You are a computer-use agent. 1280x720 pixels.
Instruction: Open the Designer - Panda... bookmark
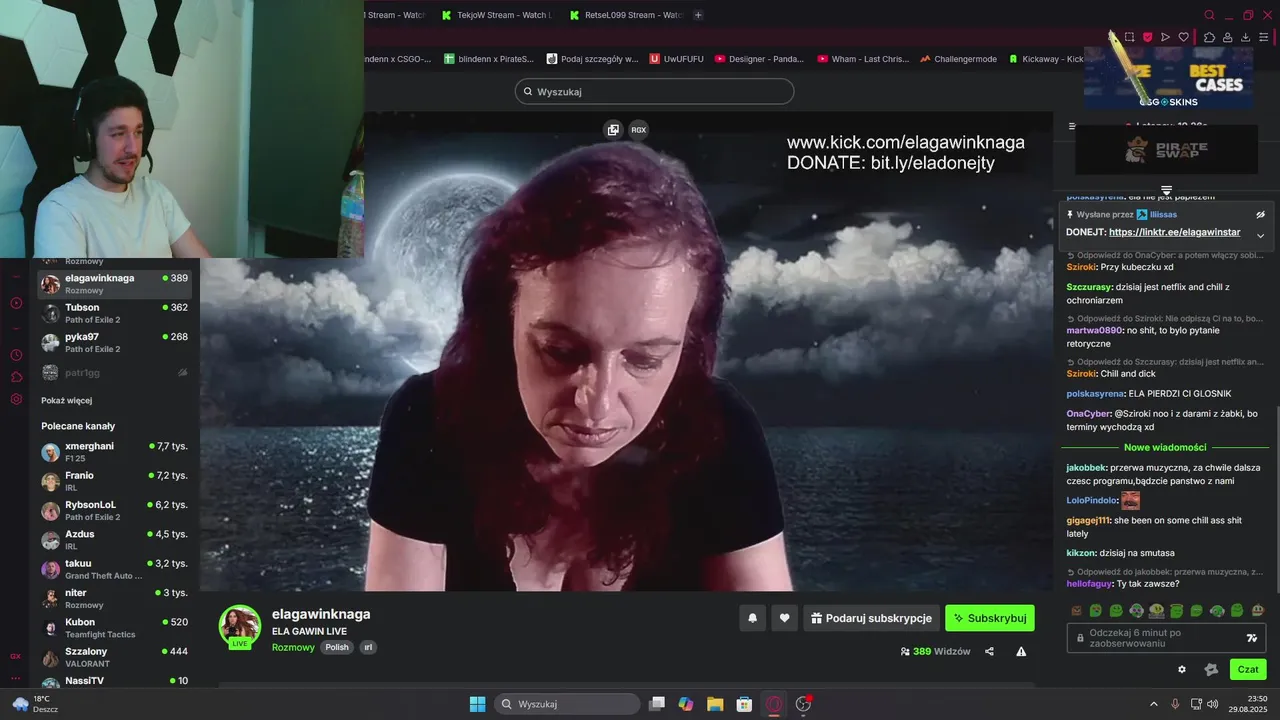(758, 59)
